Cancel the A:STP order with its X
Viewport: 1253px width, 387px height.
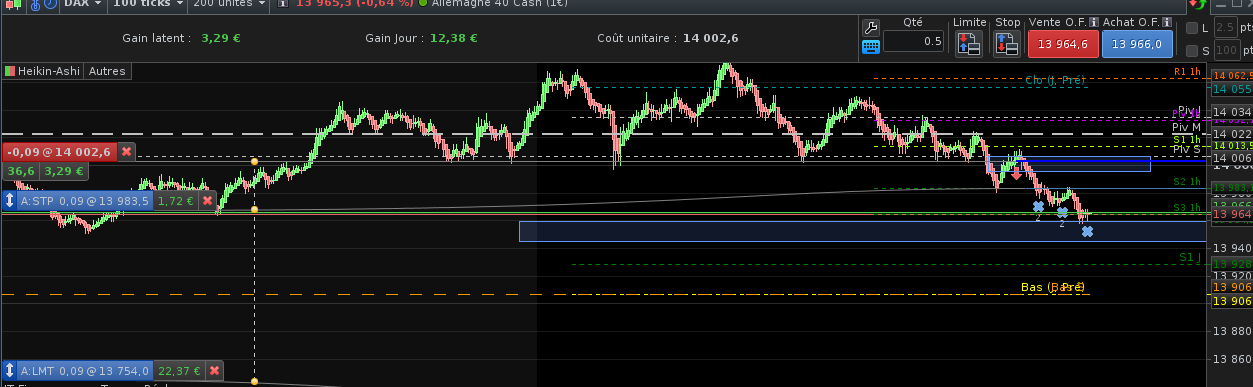pyautogui.click(x=207, y=201)
